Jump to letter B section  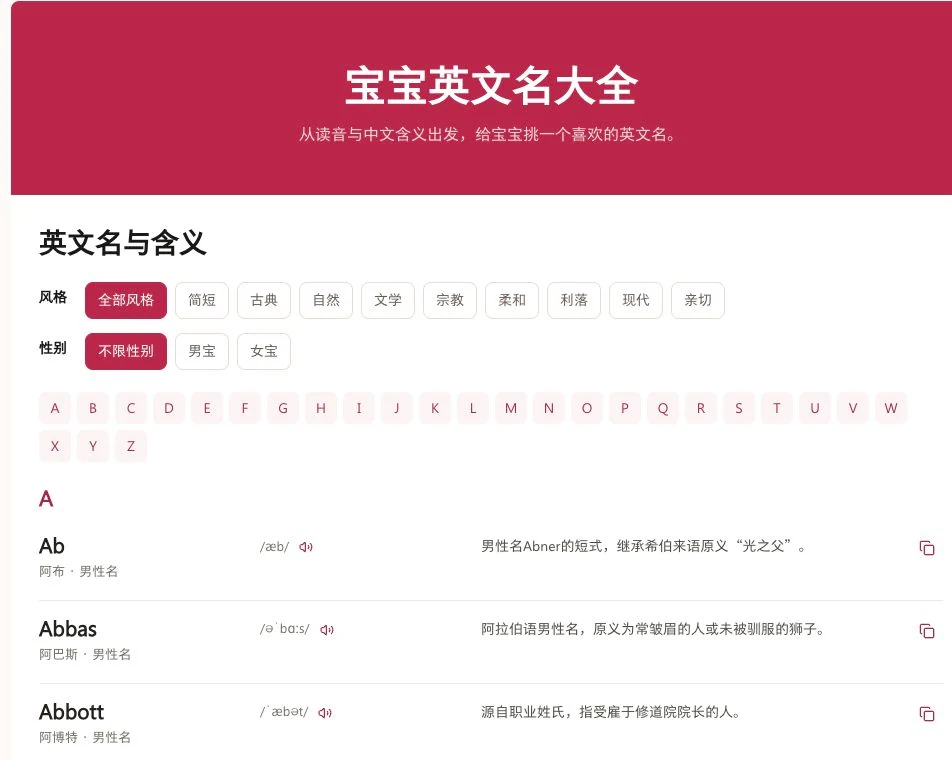point(93,408)
